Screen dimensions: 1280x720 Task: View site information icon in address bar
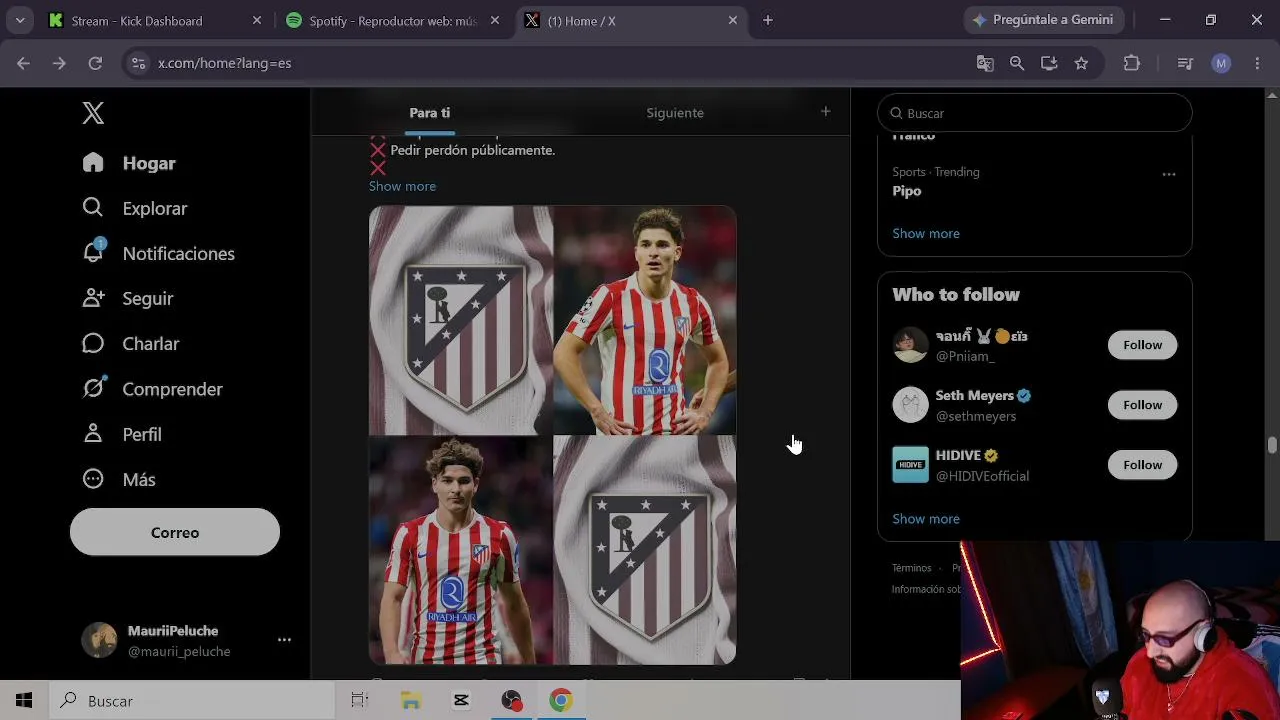(138, 63)
